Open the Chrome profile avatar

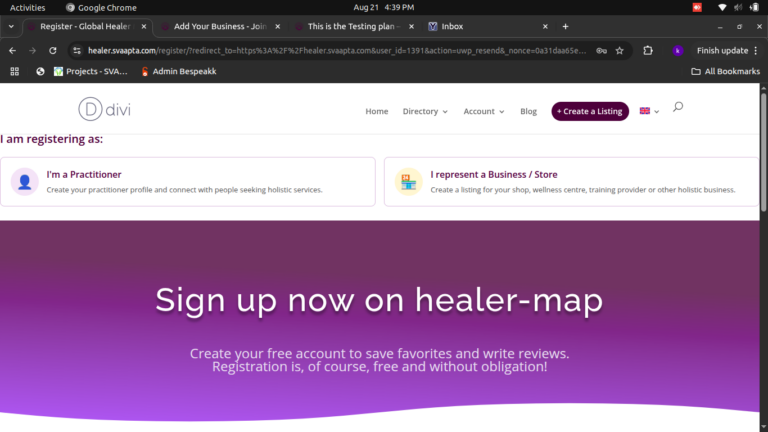[x=678, y=50]
